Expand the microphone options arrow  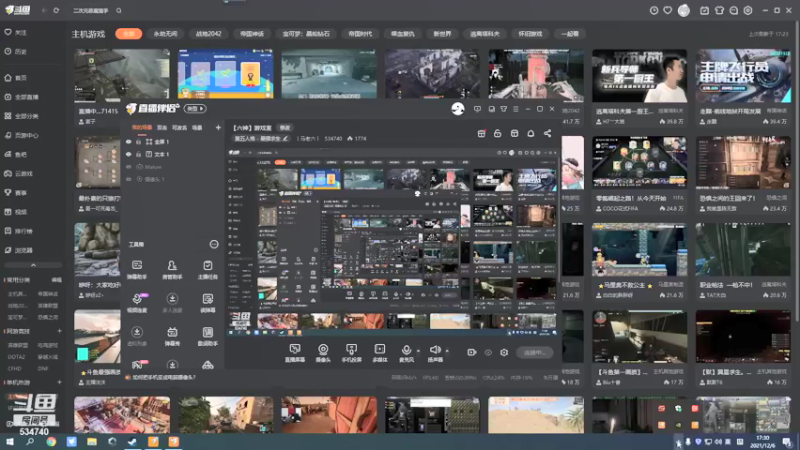point(418,351)
